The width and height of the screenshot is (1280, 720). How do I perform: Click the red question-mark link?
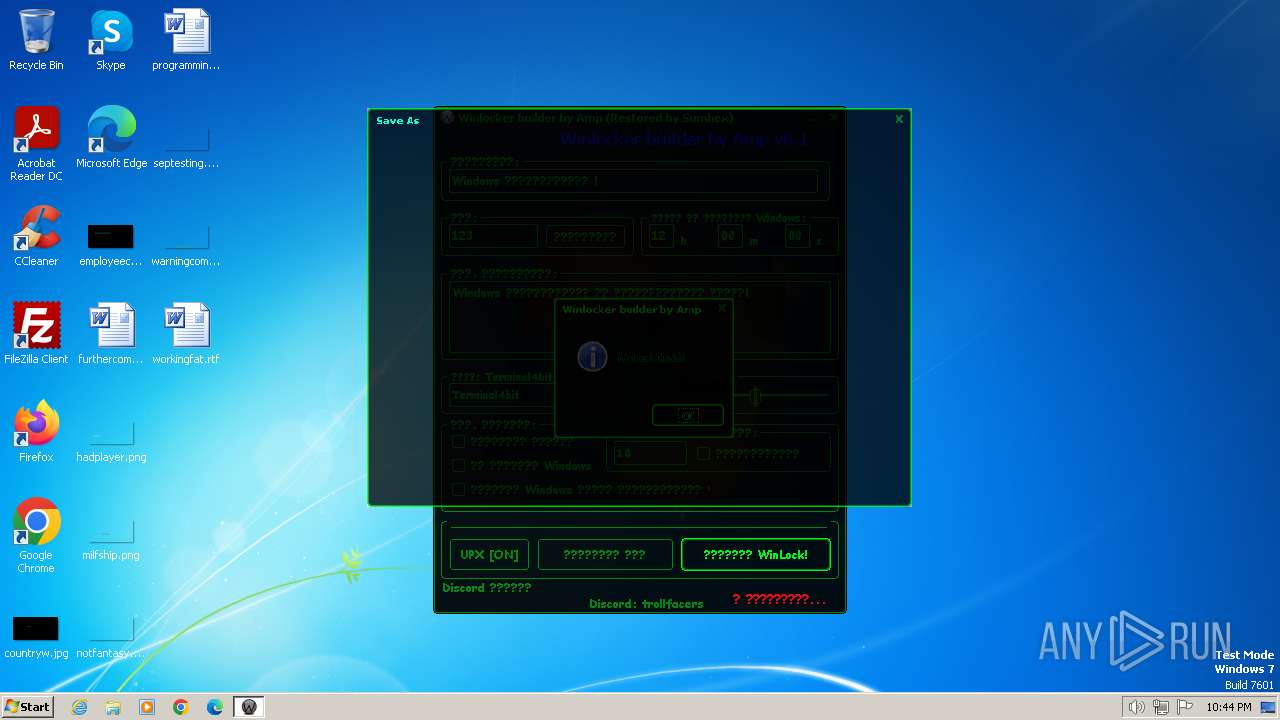(x=779, y=599)
